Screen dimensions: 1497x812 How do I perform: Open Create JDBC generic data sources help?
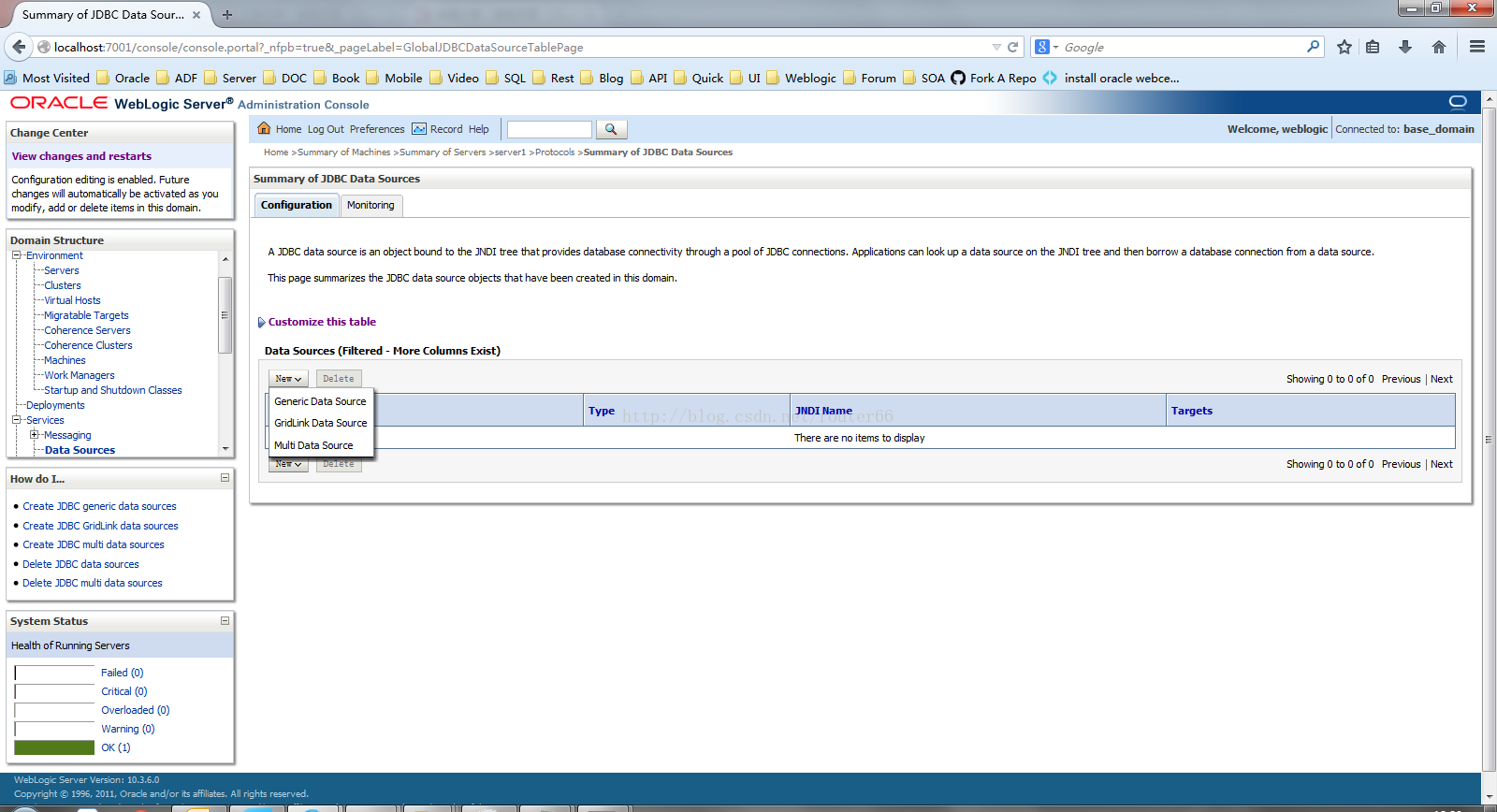99,506
